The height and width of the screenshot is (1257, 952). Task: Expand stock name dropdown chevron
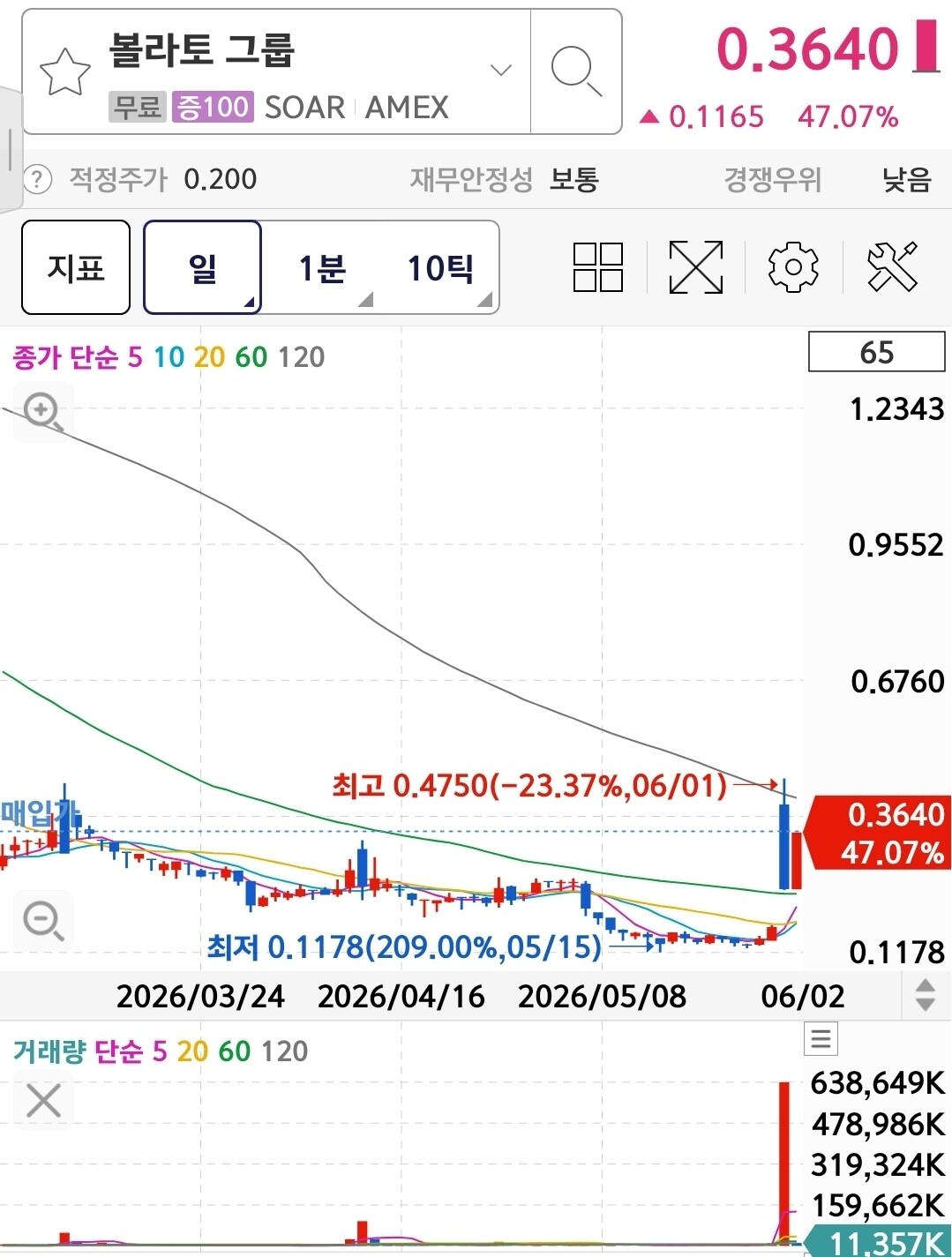coord(501,71)
